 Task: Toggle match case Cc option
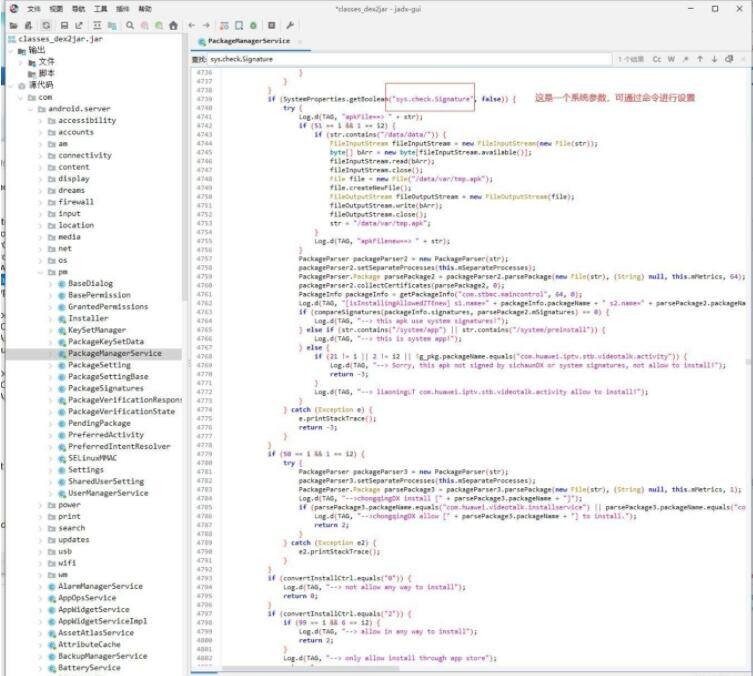click(656, 59)
